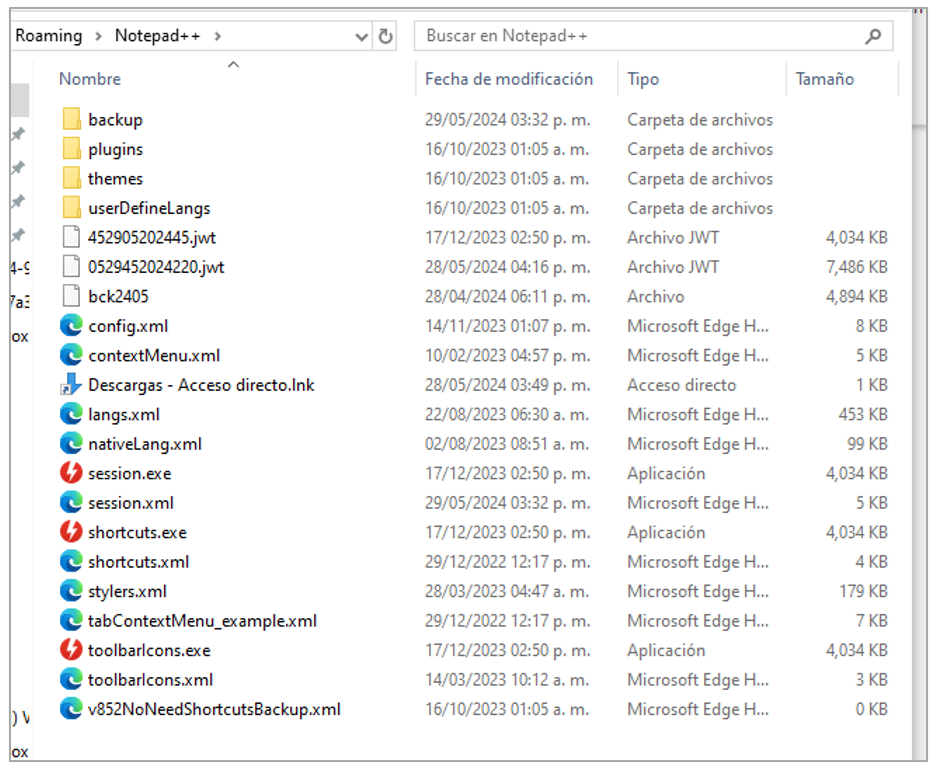Click the Edge icon for config.xml
This screenshot has height=768, width=934.
[x=71, y=325]
